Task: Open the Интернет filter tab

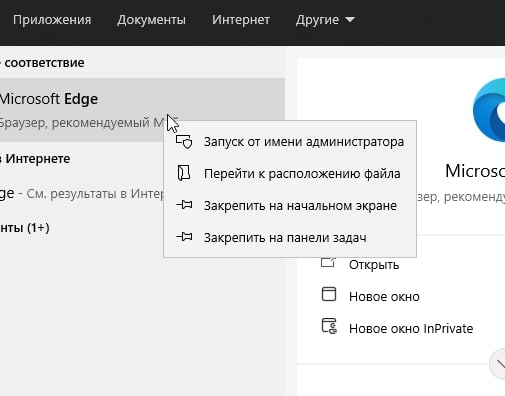Action: coord(241,20)
